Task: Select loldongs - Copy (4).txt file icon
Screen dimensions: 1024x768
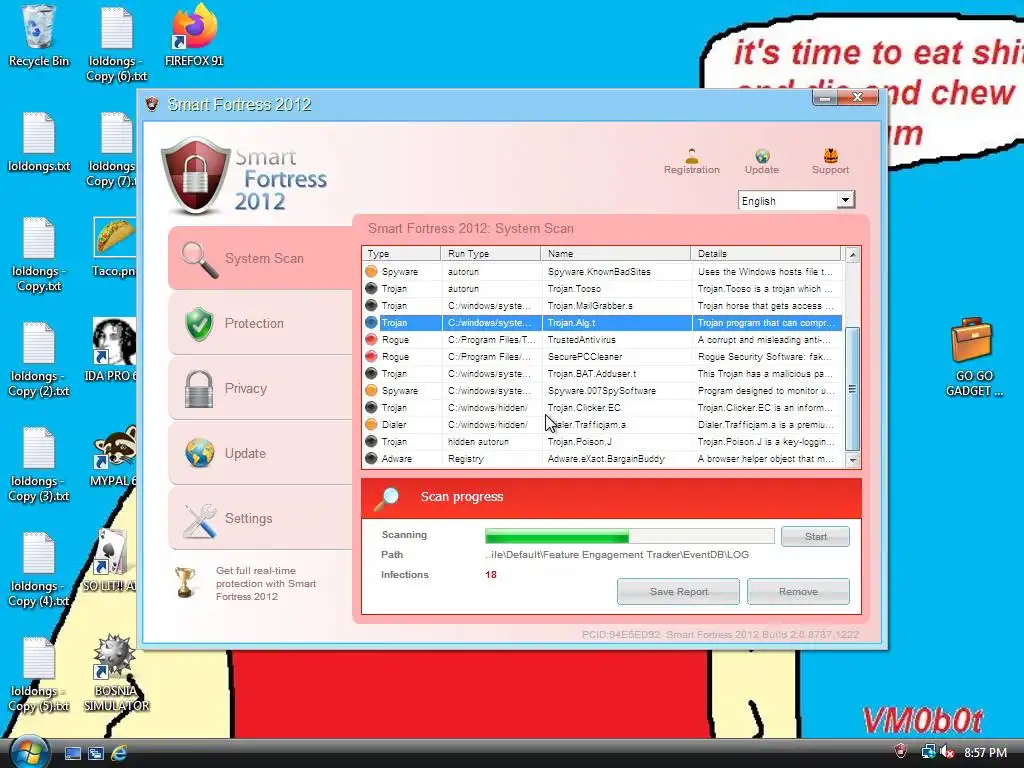Action: pyautogui.click(x=39, y=569)
